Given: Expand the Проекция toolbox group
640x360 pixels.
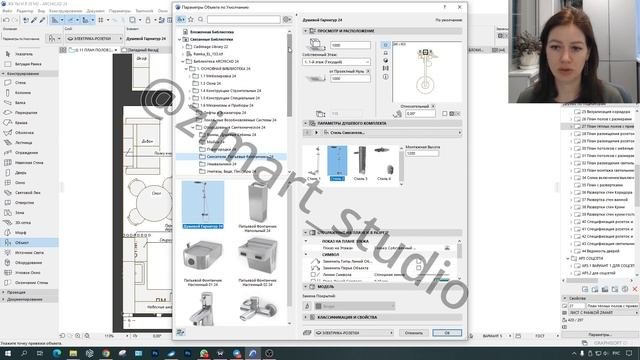Looking at the screenshot, I should pos(4,292).
